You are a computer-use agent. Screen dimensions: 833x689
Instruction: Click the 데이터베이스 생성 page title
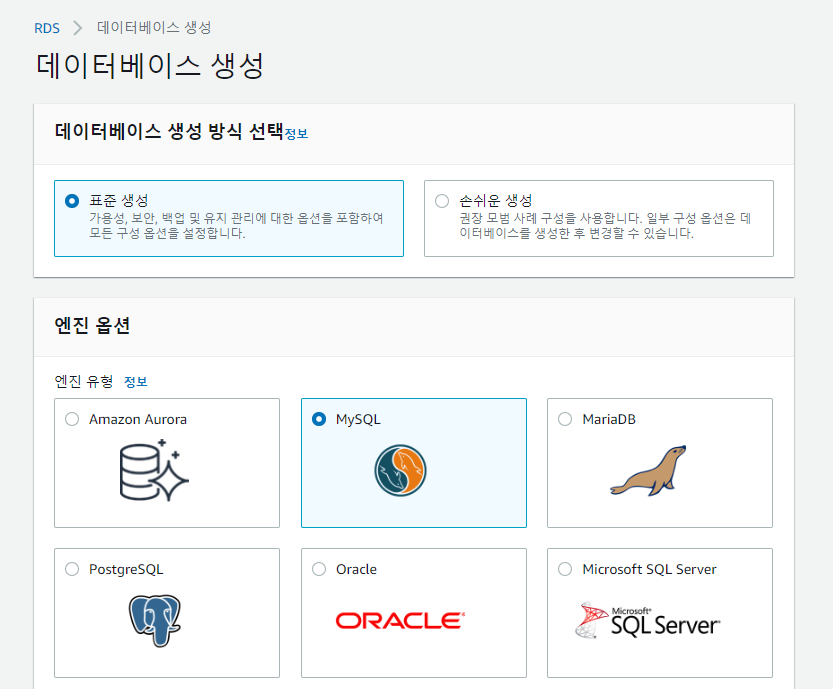coord(150,66)
